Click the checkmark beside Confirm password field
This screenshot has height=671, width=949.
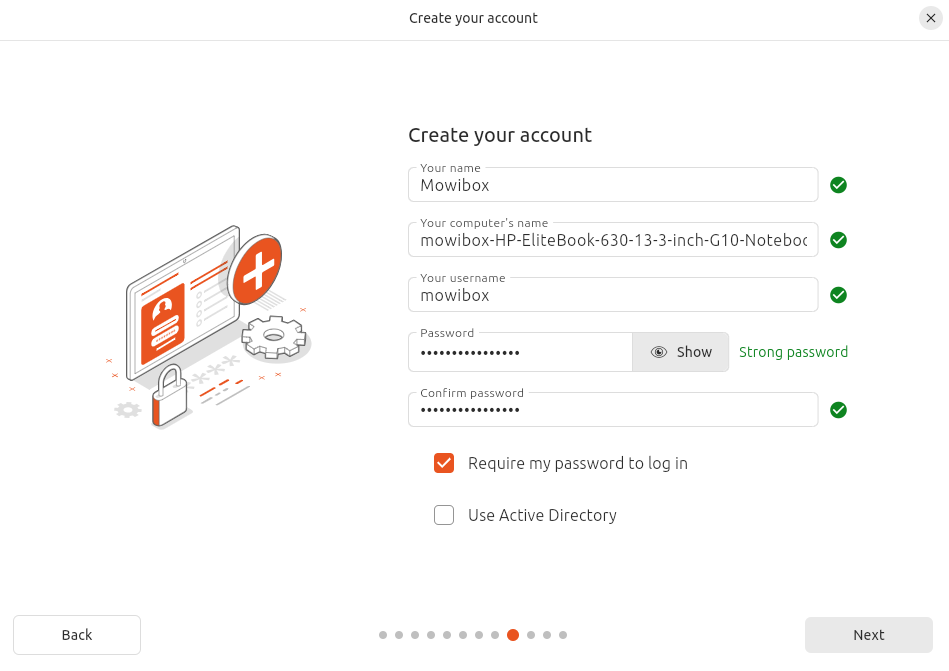point(838,410)
